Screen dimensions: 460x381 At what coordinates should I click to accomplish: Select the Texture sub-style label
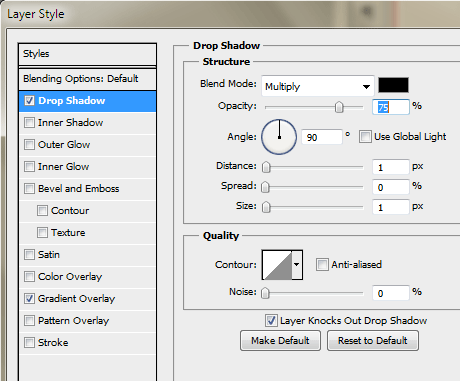(x=68, y=233)
